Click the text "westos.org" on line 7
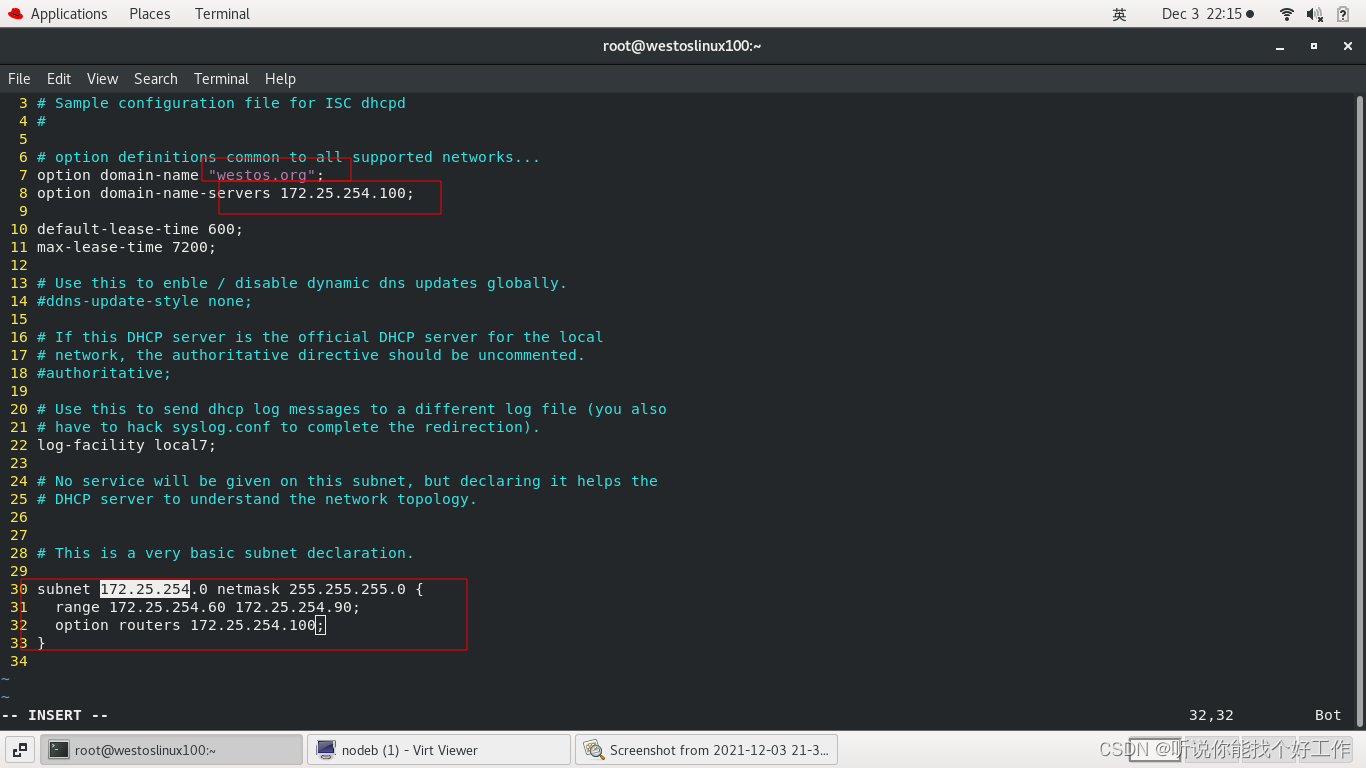The width and height of the screenshot is (1366, 768). [x=262, y=175]
